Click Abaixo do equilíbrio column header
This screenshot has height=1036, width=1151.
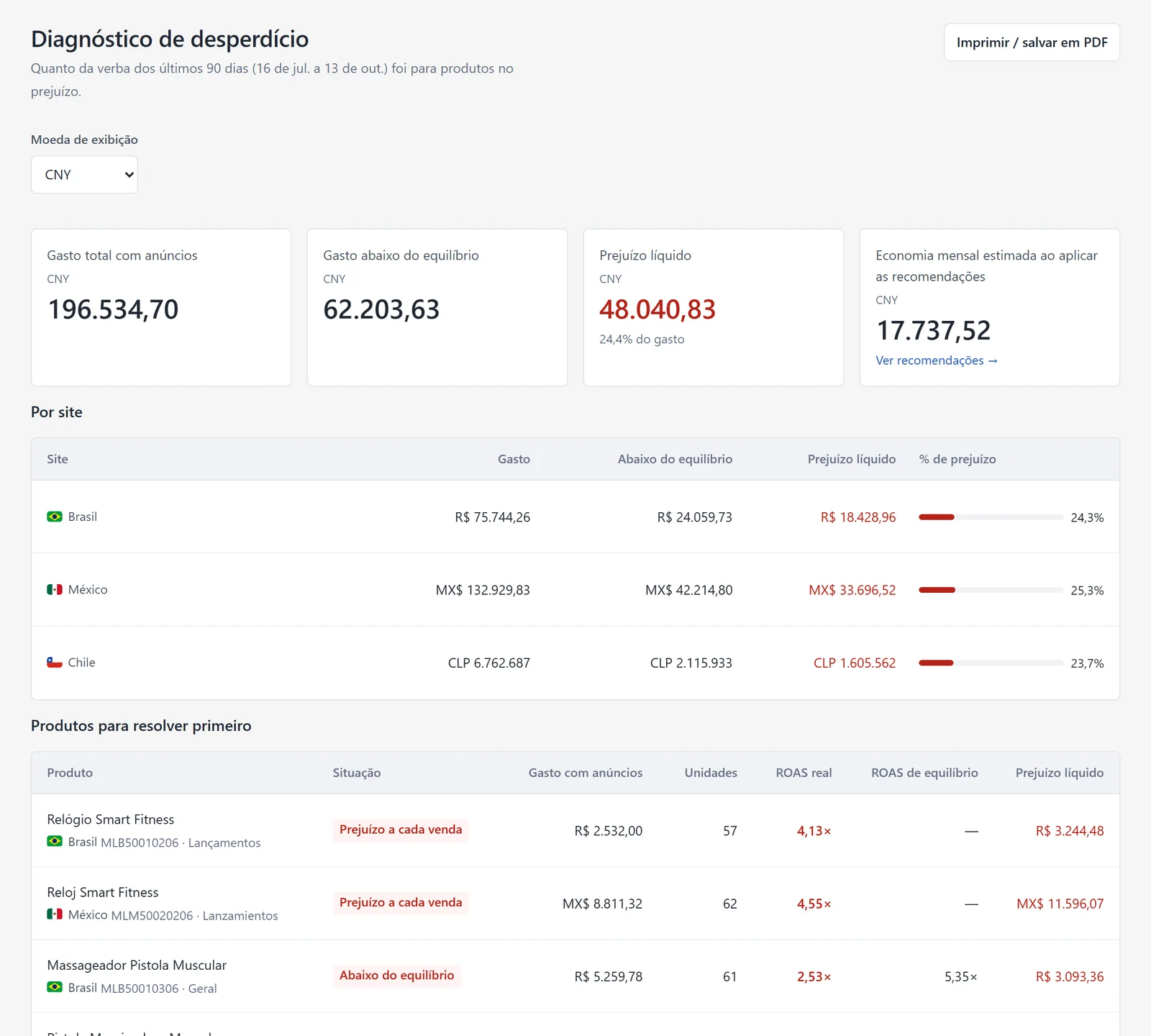click(x=675, y=459)
